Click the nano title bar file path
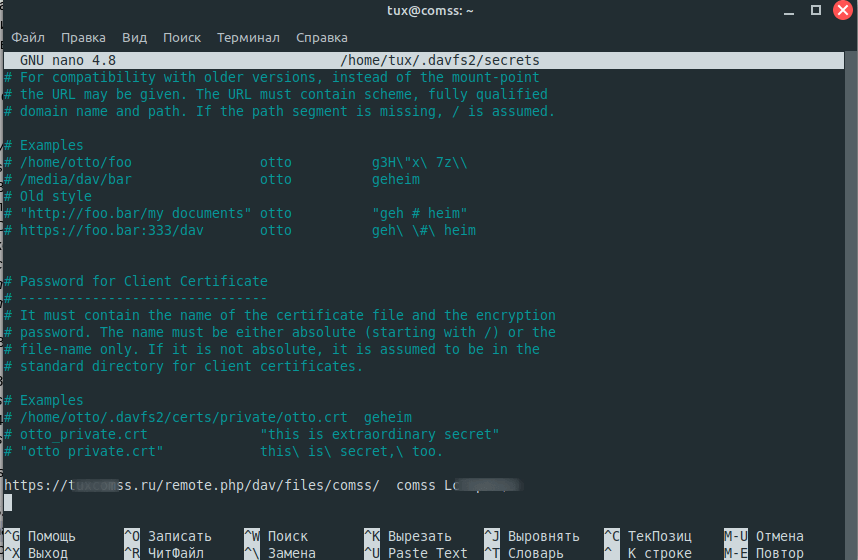This screenshot has width=858, height=560. (x=439, y=60)
